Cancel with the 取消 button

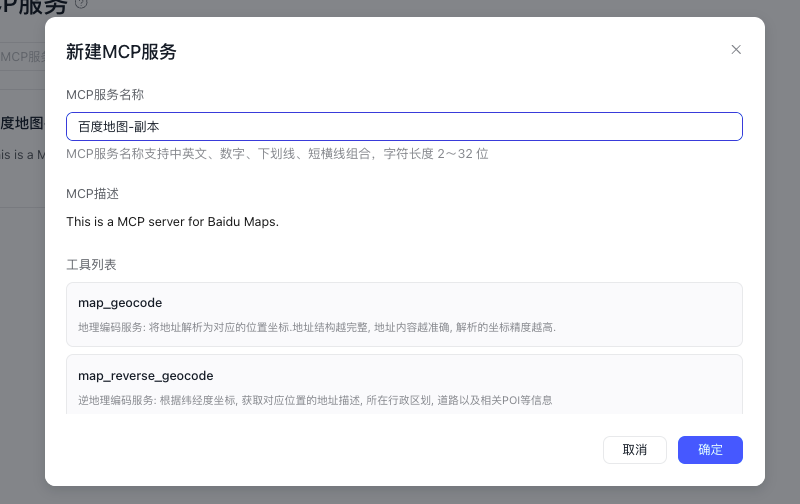click(x=635, y=449)
